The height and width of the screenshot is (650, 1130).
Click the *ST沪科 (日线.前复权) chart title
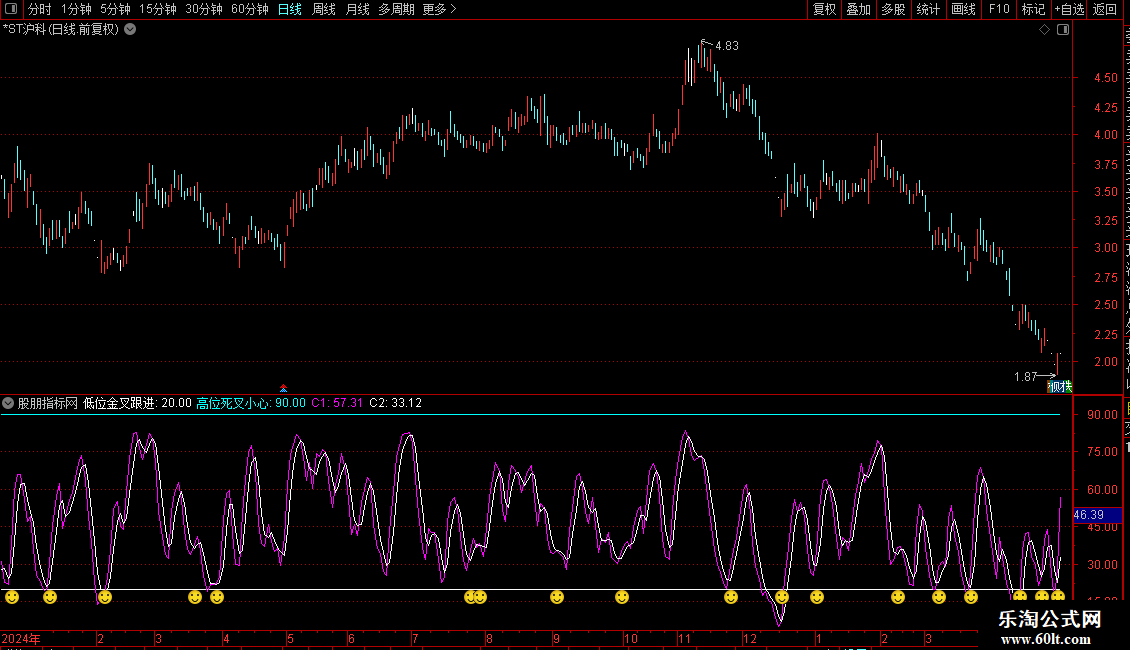pyautogui.click(x=61, y=30)
